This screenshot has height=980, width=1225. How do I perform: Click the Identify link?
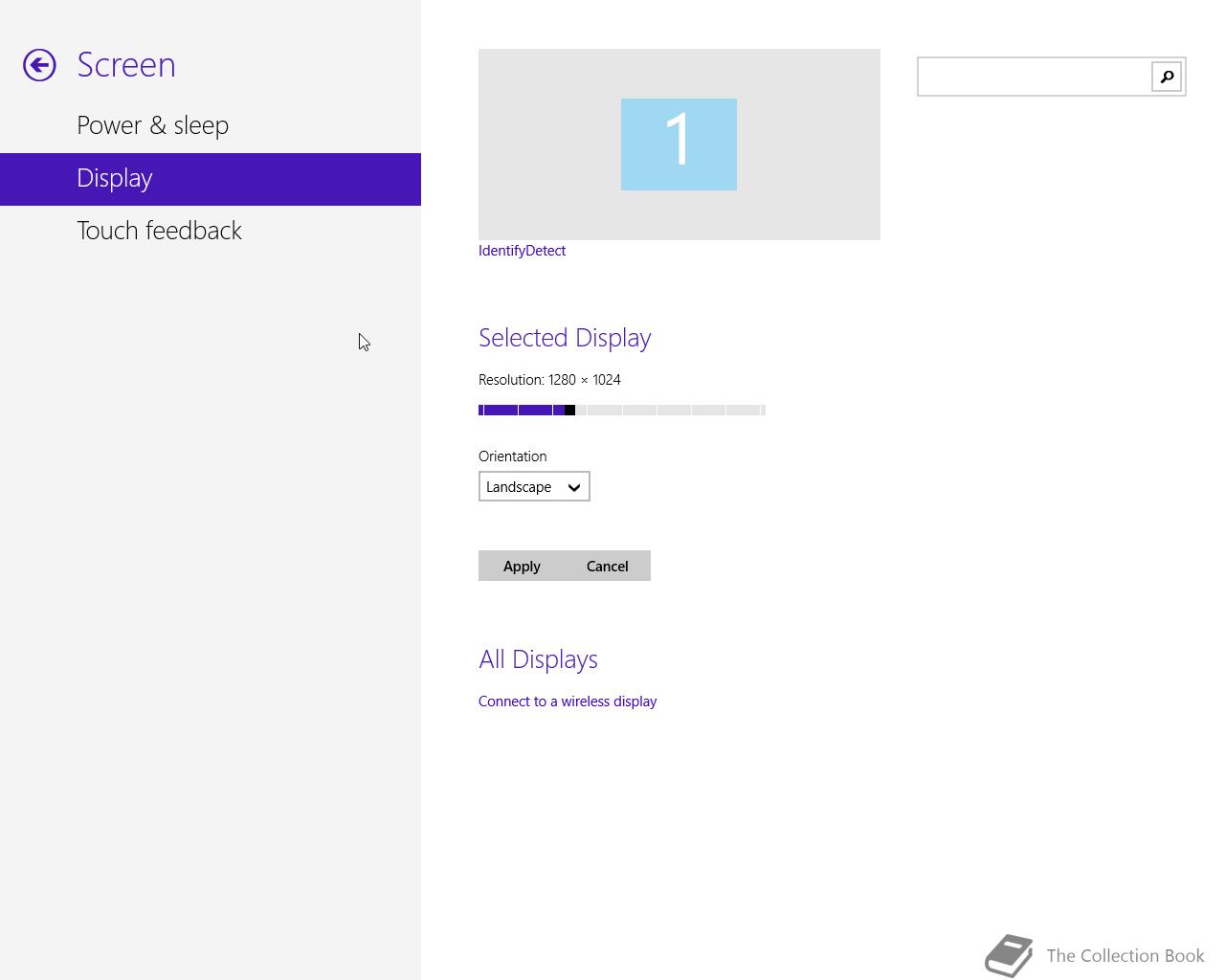coord(501,251)
